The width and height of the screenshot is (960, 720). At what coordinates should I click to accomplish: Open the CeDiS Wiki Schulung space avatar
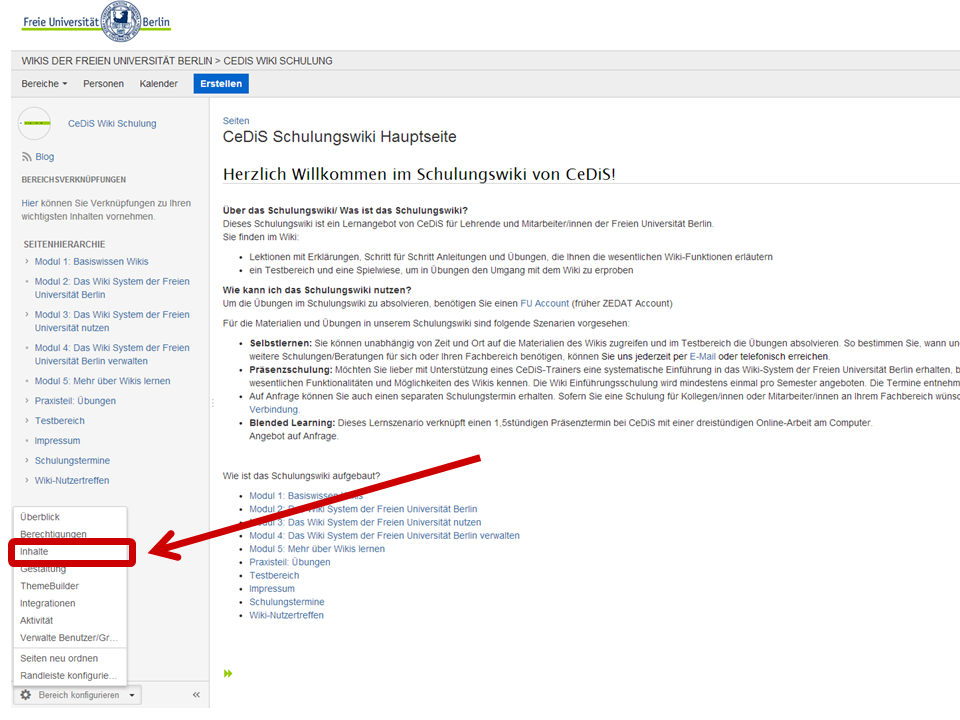pyautogui.click(x=34, y=123)
